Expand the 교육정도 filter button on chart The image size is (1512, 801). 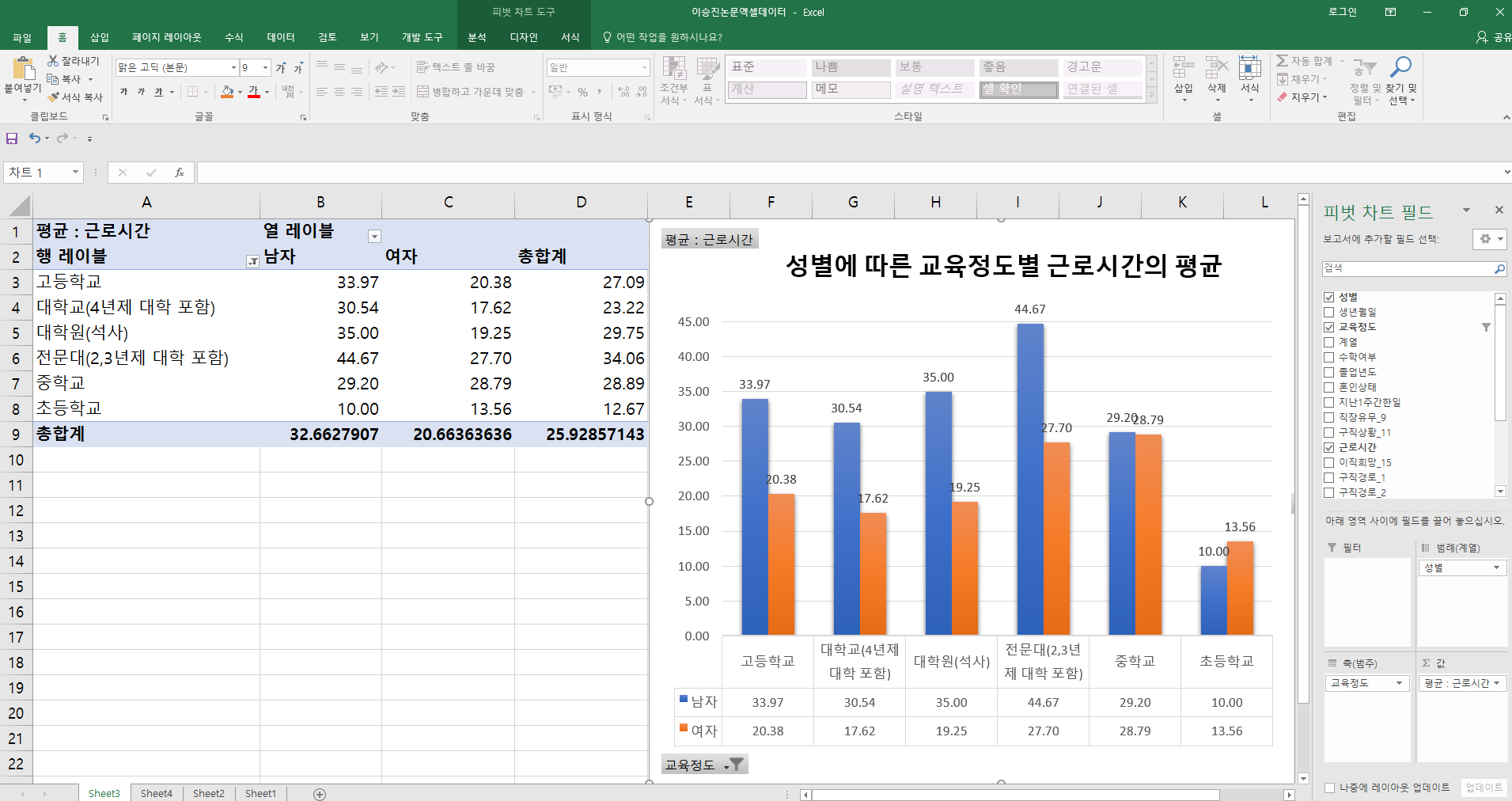[x=703, y=765]
